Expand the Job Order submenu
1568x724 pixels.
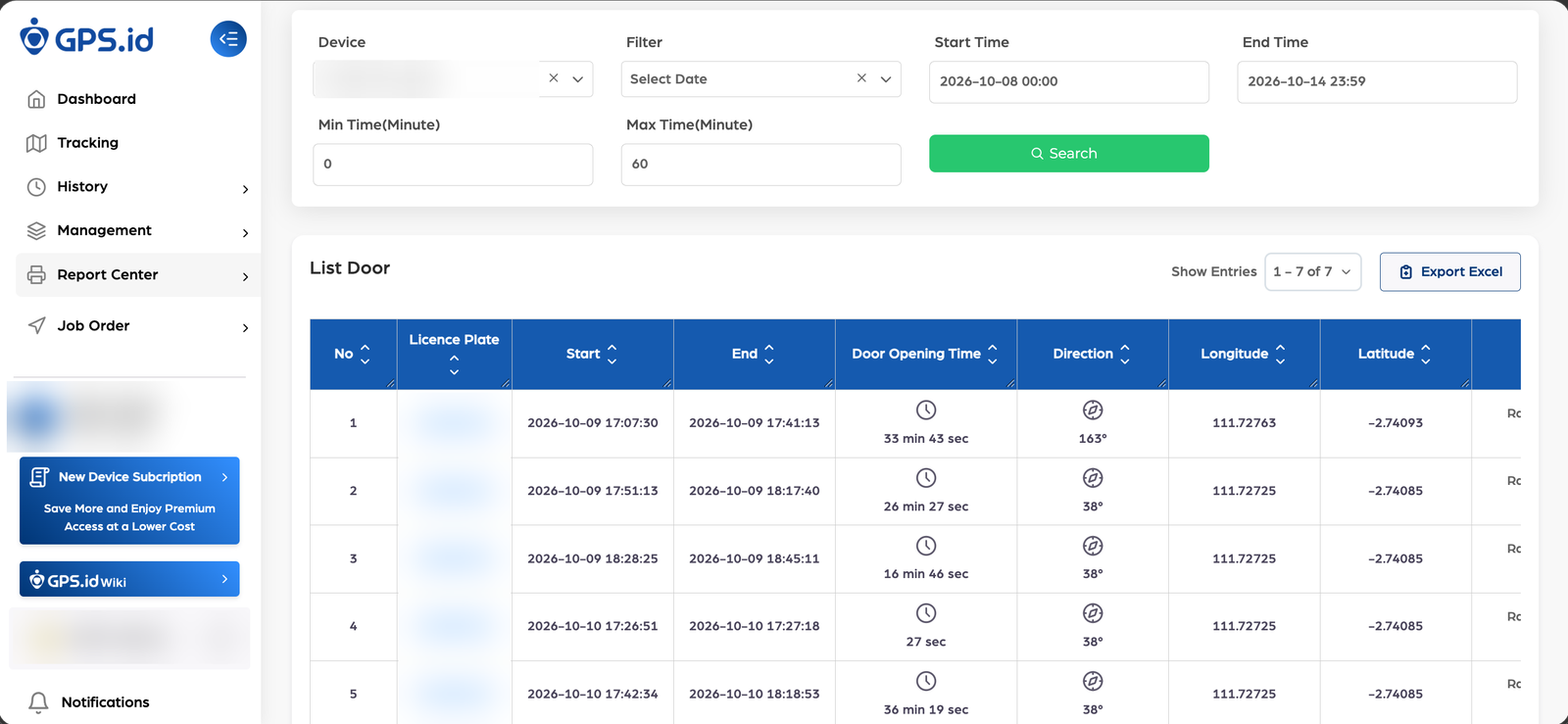pos(245,328)
